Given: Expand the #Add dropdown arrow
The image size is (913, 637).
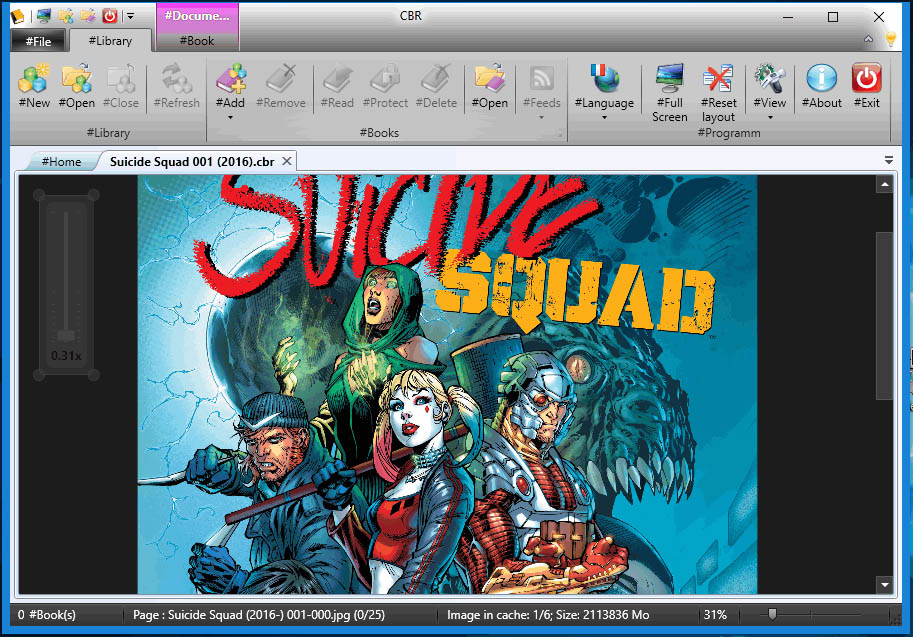Looking at the screenshot, I should (231, 118).
